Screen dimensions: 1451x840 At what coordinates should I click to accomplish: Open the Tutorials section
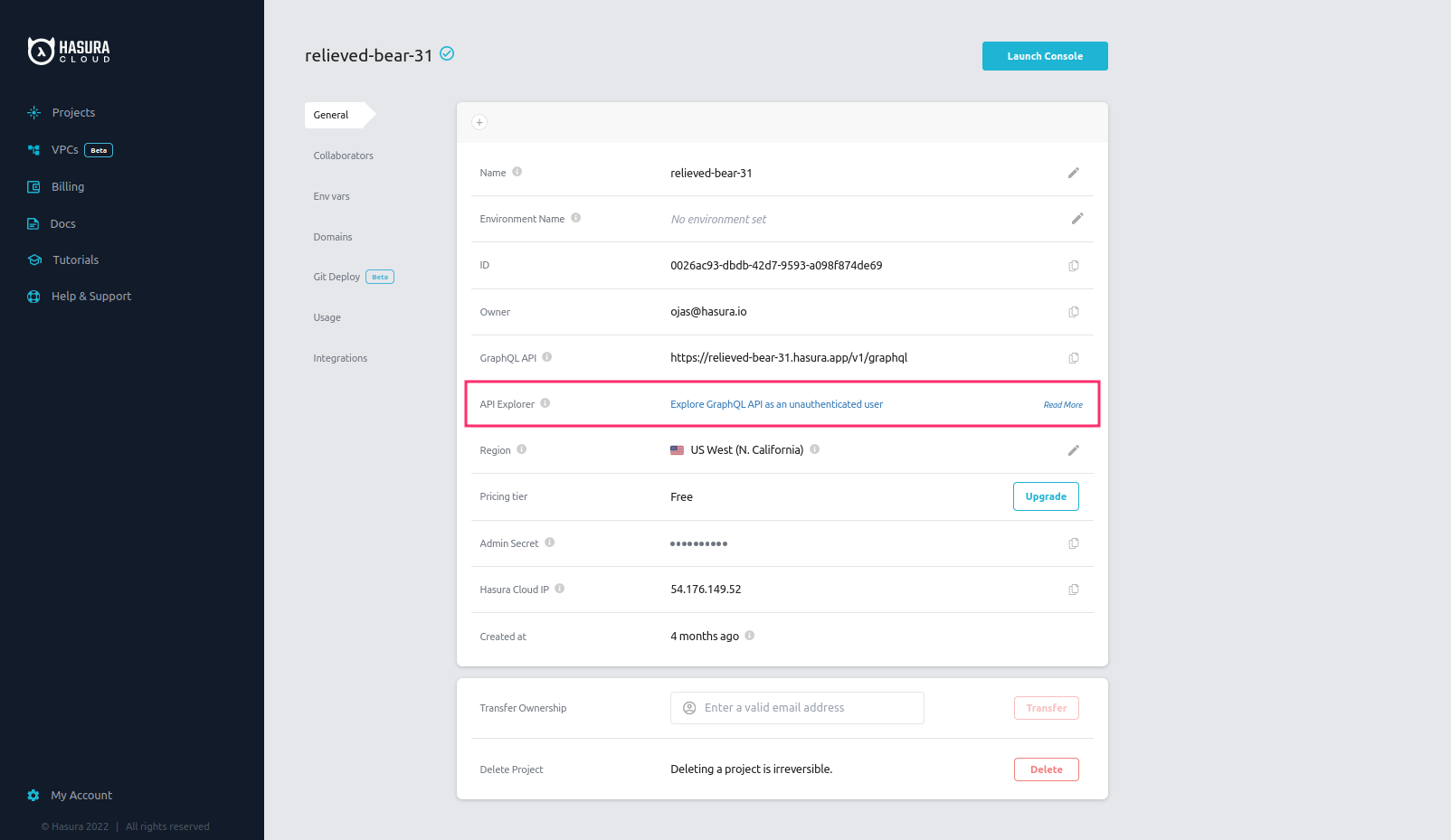coord(74,260)
